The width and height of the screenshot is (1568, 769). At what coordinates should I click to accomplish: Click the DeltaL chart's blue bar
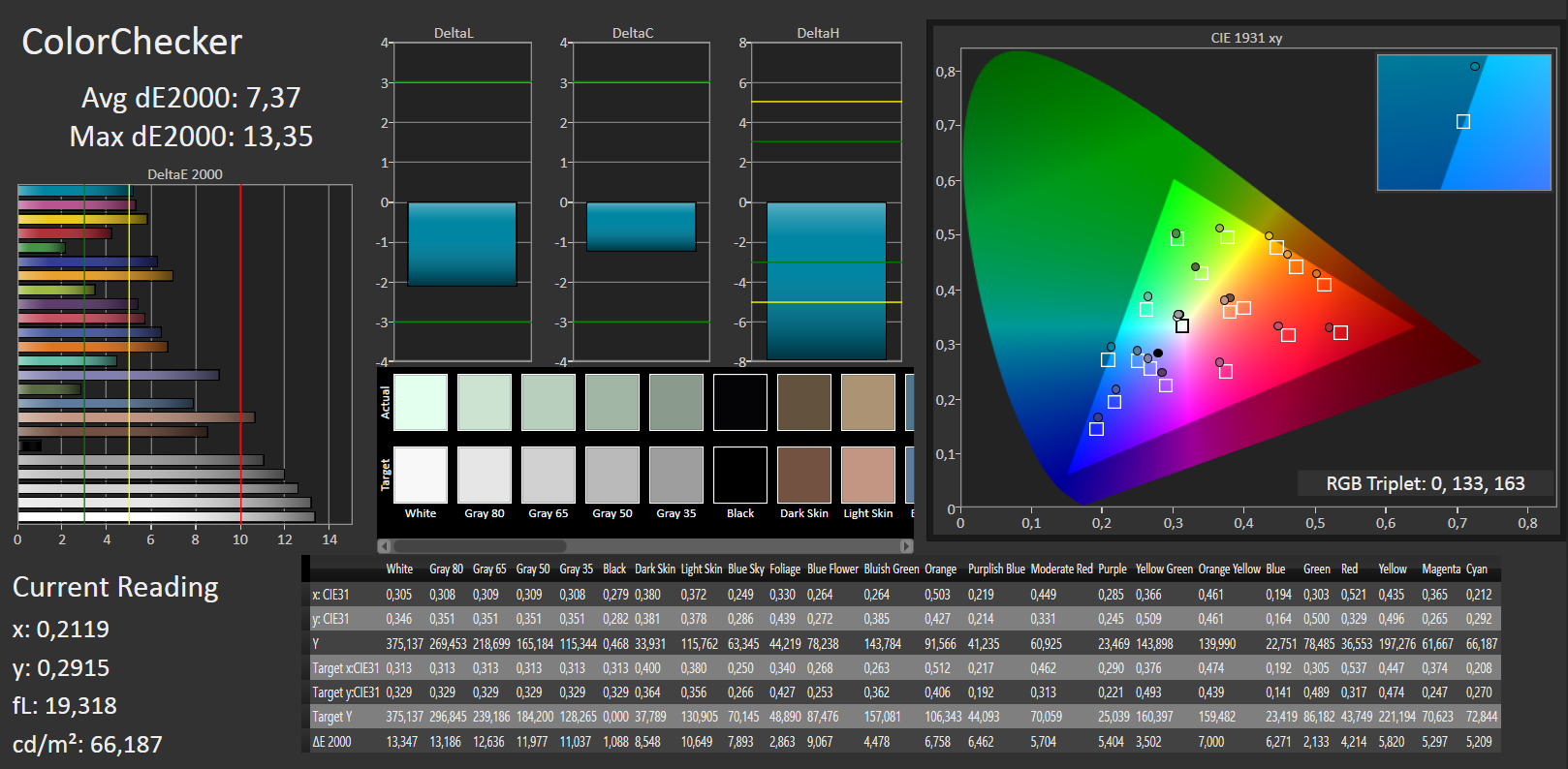(461, 244)
